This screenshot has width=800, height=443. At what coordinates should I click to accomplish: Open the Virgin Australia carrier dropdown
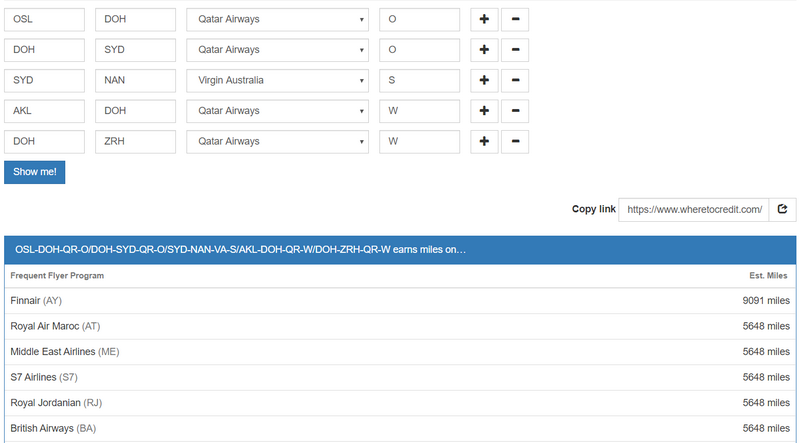[x=277, y=81]
